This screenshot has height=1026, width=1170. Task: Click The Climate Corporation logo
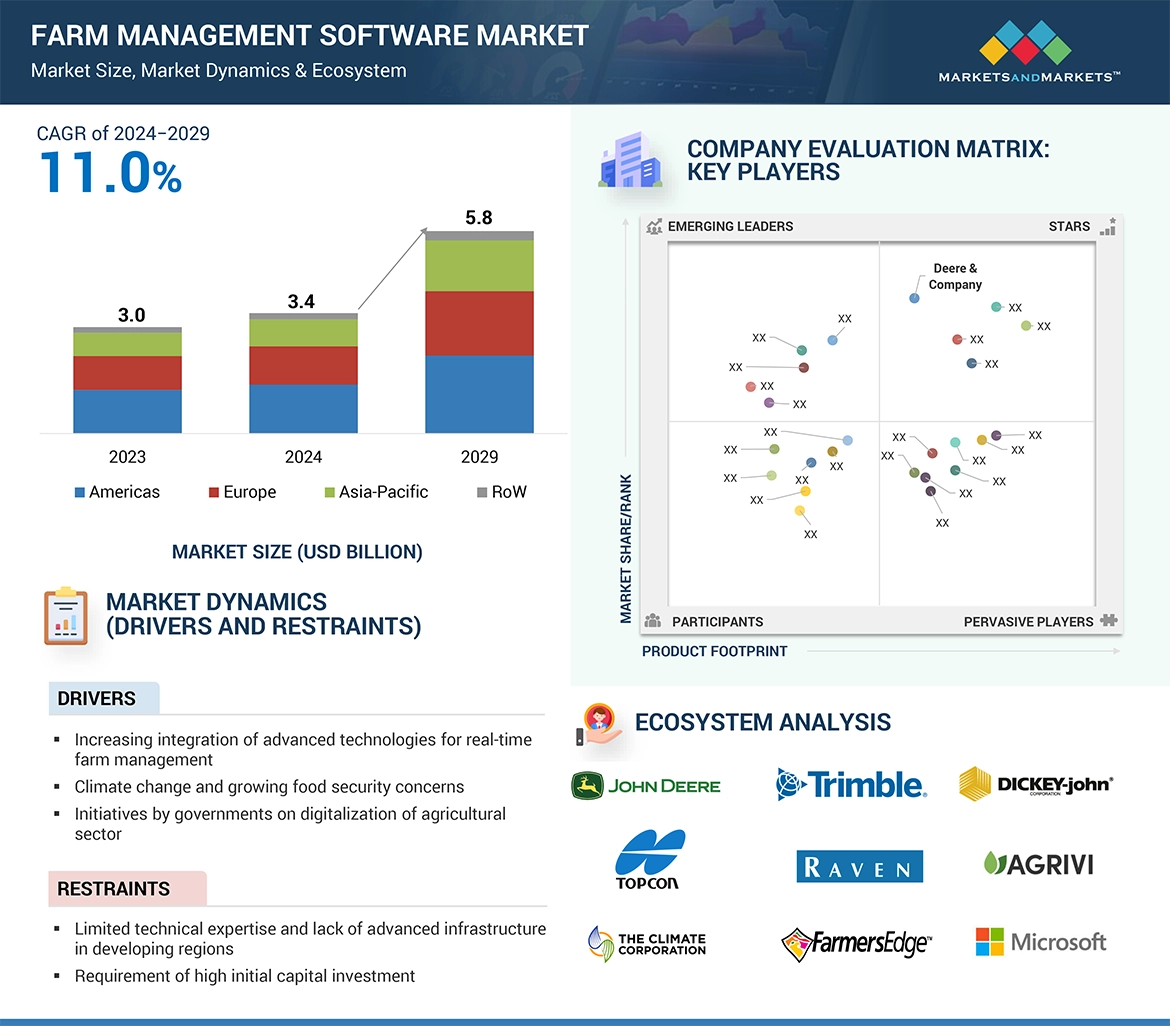647,942
